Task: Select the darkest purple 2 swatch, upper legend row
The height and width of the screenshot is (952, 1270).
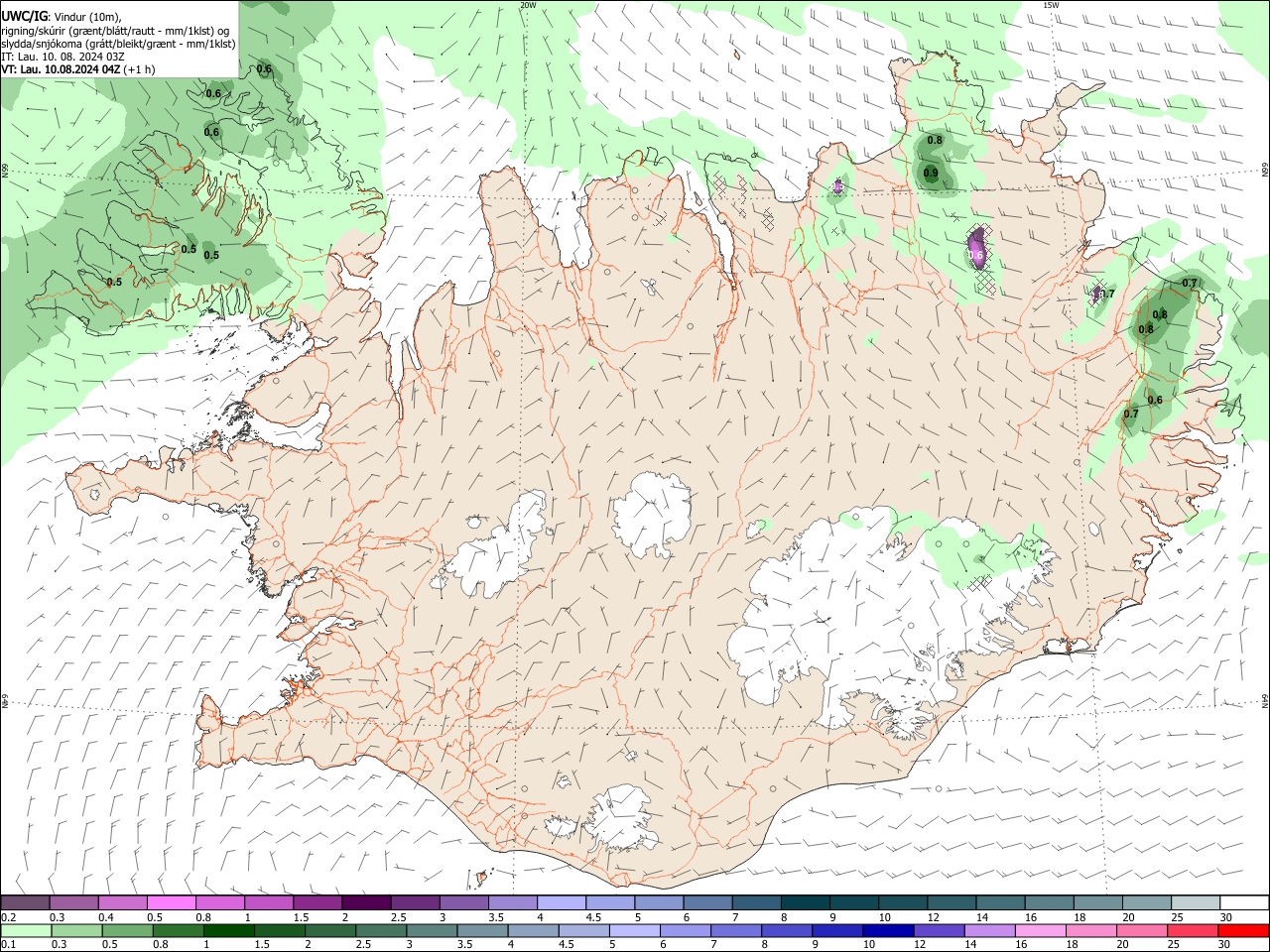Action: [365, 903]
